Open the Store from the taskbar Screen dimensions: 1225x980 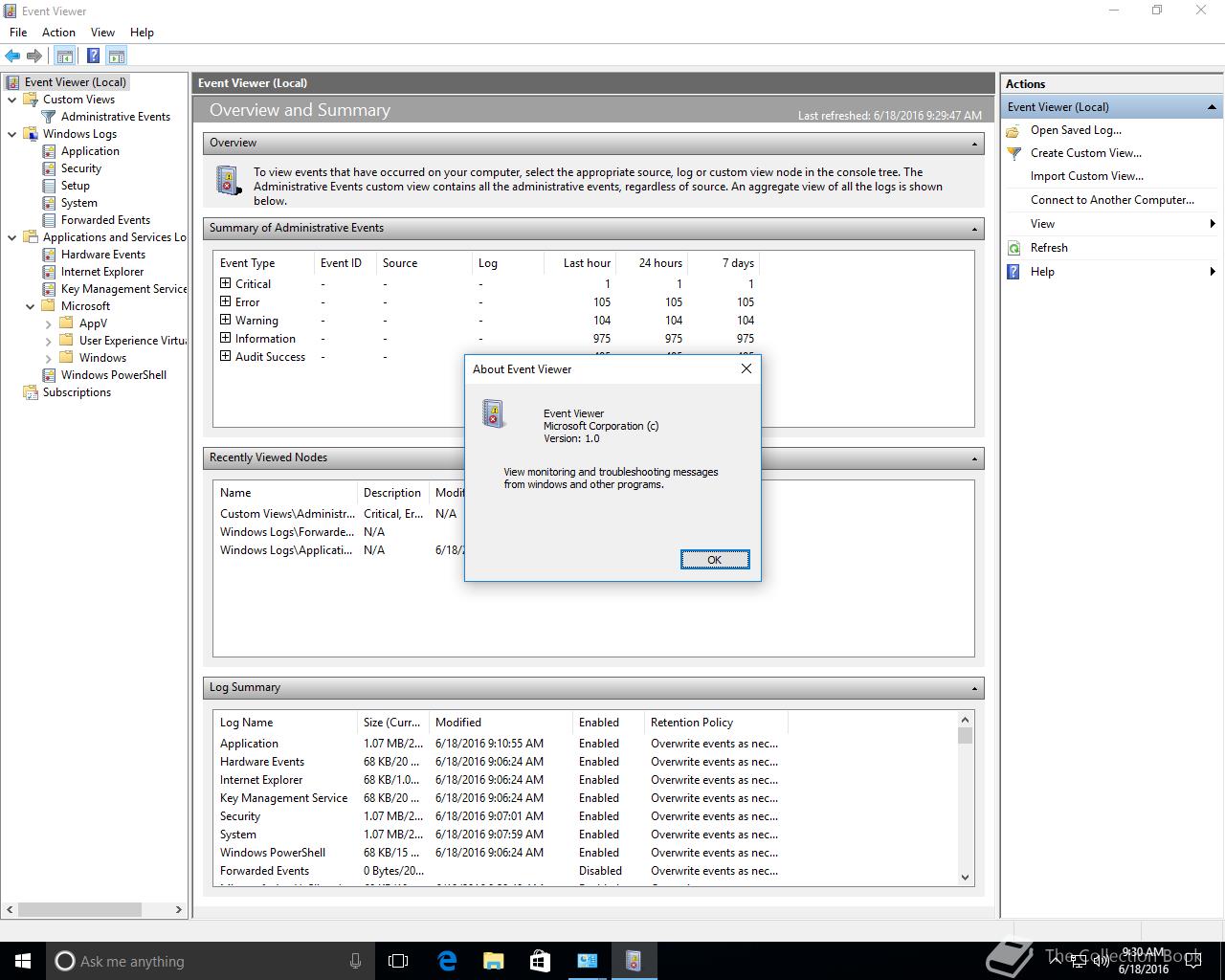[540, 961]
